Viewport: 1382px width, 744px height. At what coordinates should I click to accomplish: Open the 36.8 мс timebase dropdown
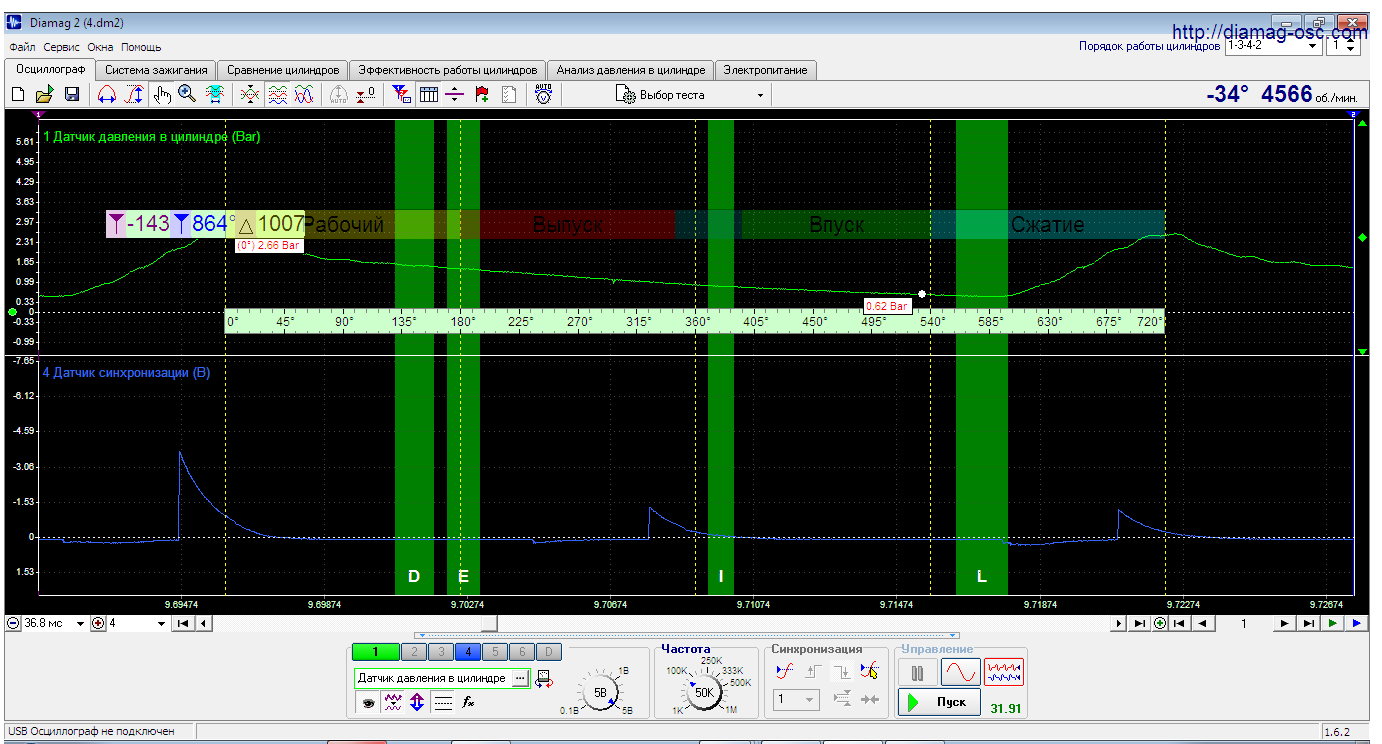tap(55, 623)
